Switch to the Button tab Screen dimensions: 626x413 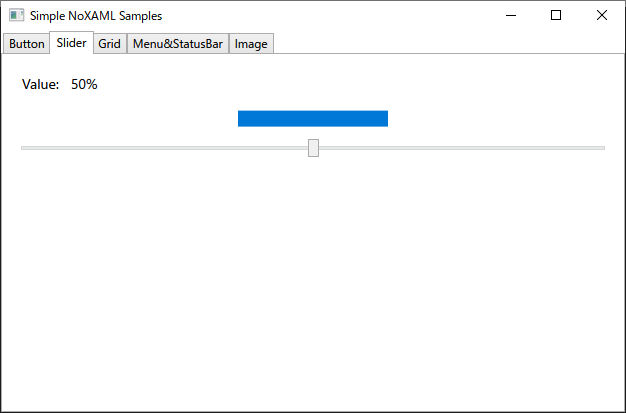click(26, 44)
